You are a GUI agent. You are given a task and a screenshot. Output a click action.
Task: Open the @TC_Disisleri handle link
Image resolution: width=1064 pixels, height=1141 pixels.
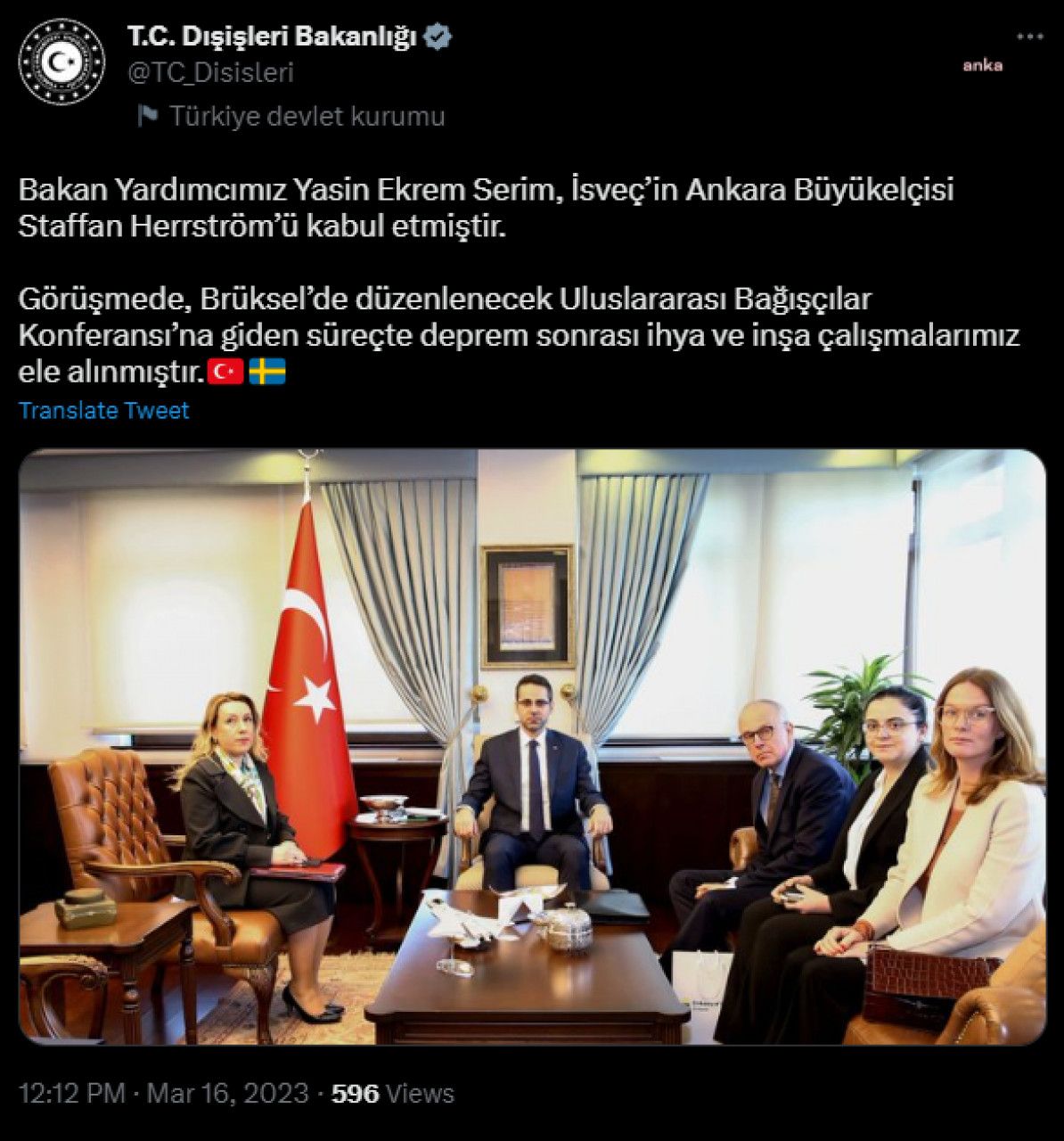click(210, 72)
